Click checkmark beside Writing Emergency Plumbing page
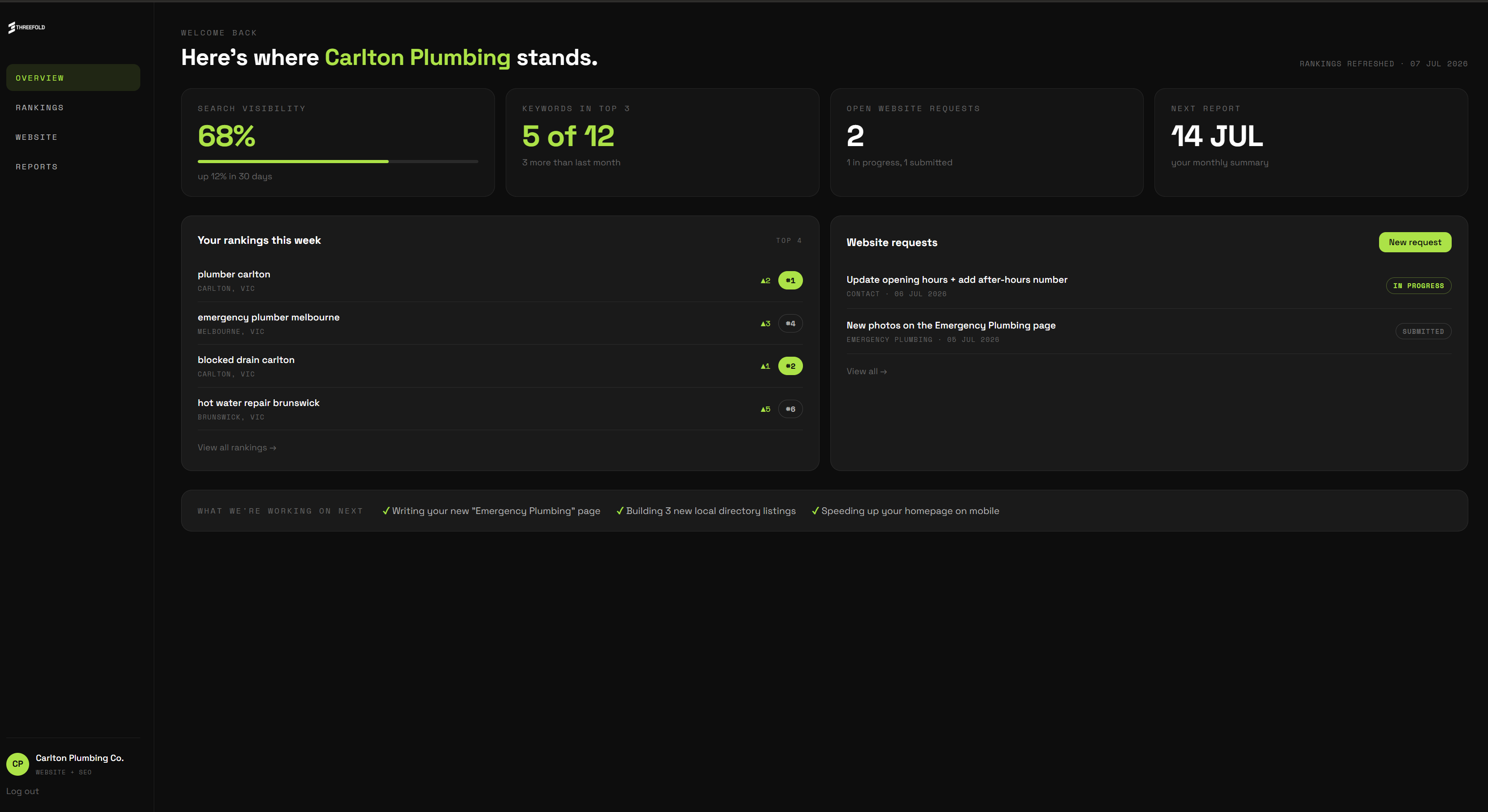Viewport: 1488px width, 812px height. [386, 510]
